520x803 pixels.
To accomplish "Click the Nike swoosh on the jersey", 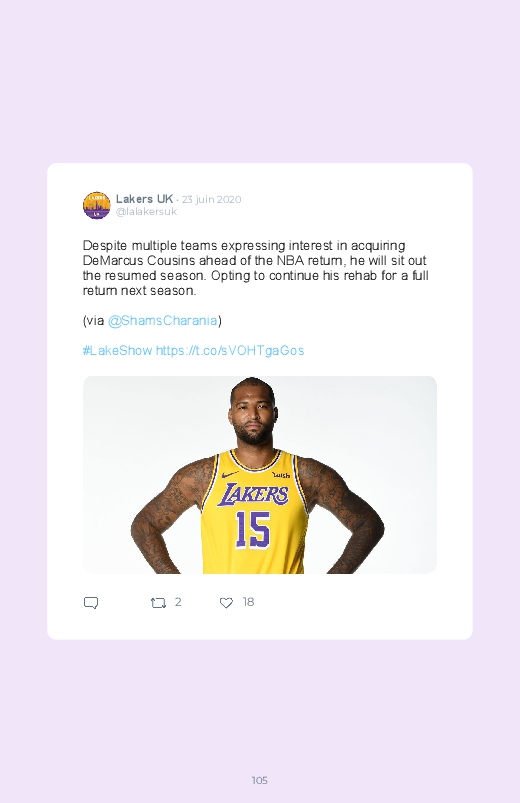I will 230,474.
